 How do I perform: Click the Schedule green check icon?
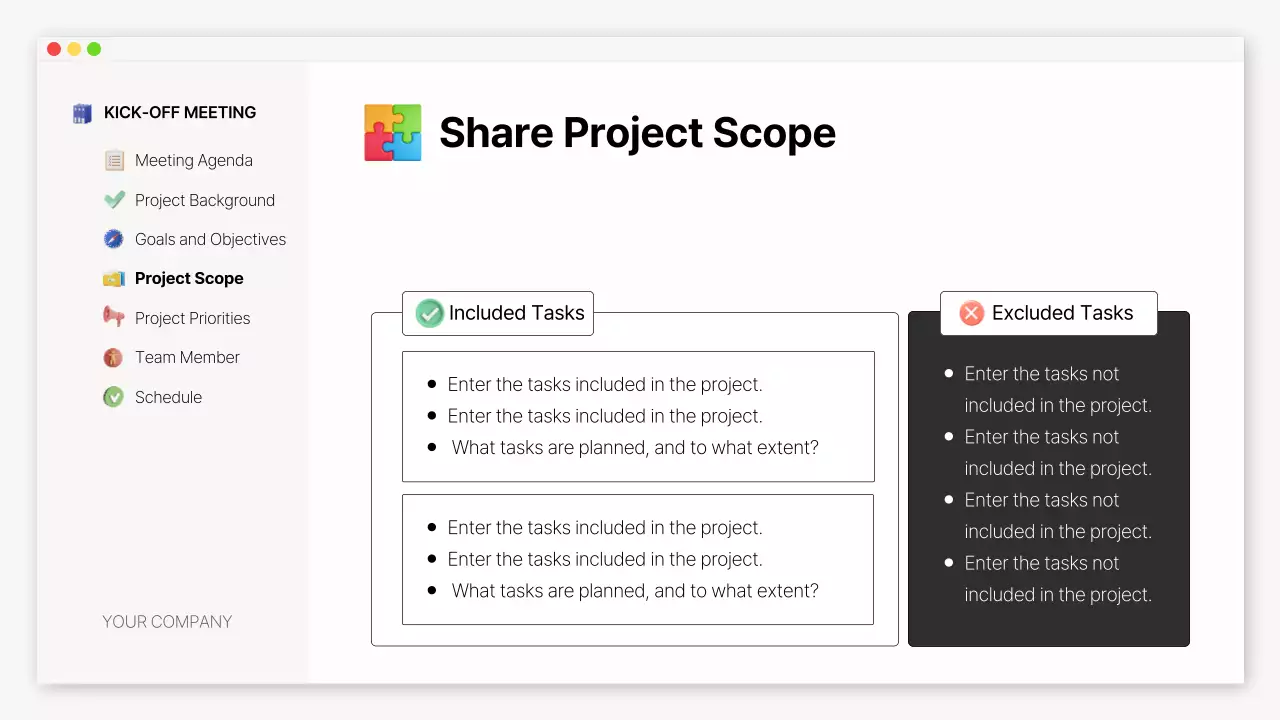coord(113,397)
